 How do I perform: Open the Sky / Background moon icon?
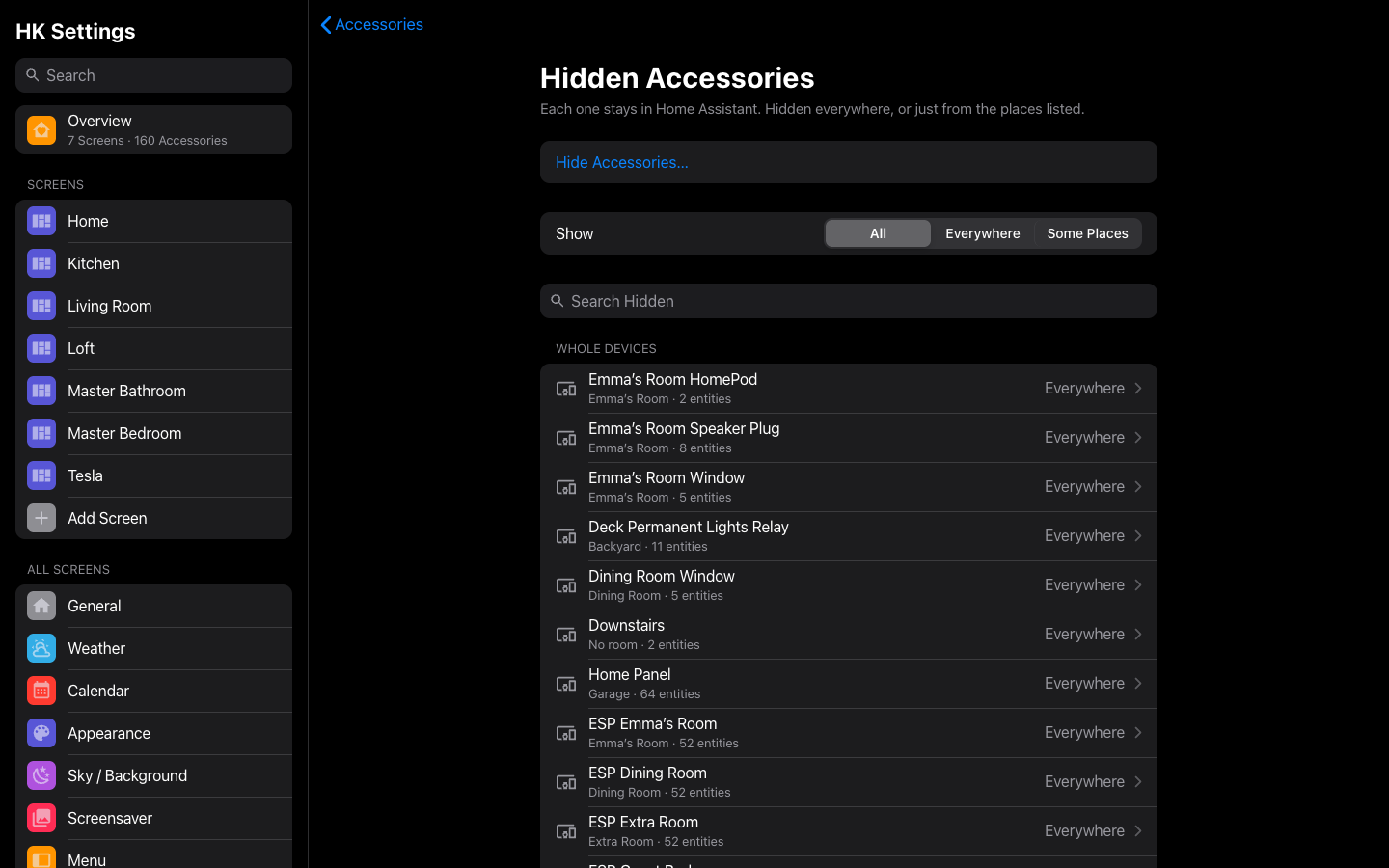41,775
